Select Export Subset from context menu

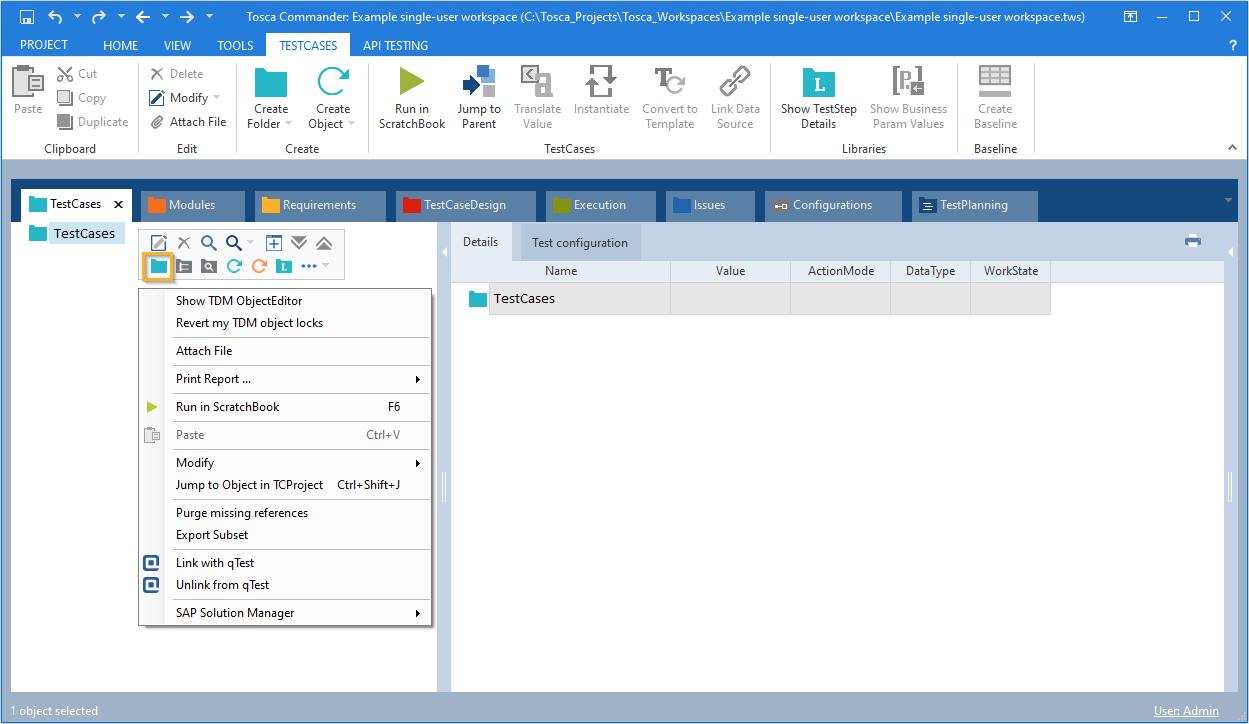(212, 535)
